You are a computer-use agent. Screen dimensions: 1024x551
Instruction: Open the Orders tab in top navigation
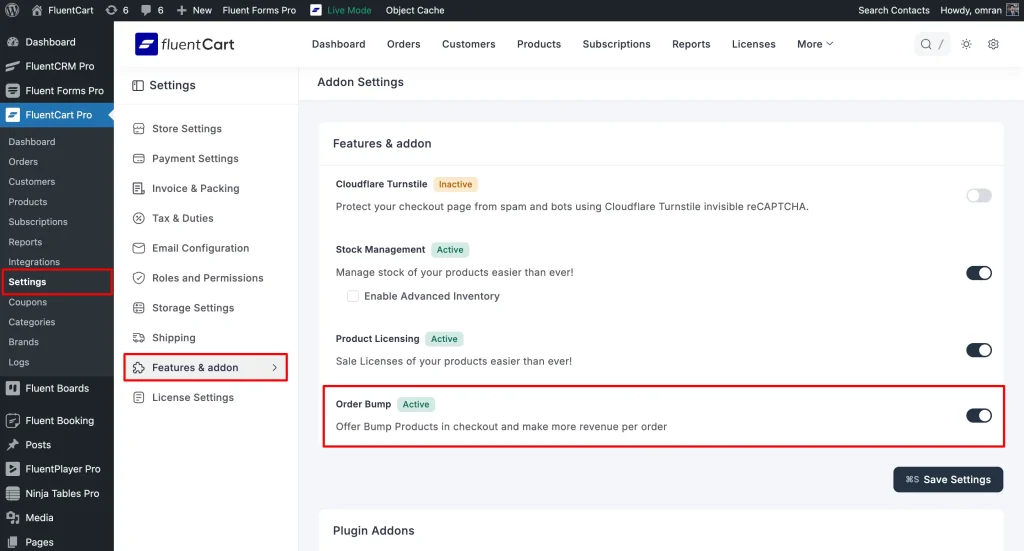pyautogui.click(x=403, y=44)
